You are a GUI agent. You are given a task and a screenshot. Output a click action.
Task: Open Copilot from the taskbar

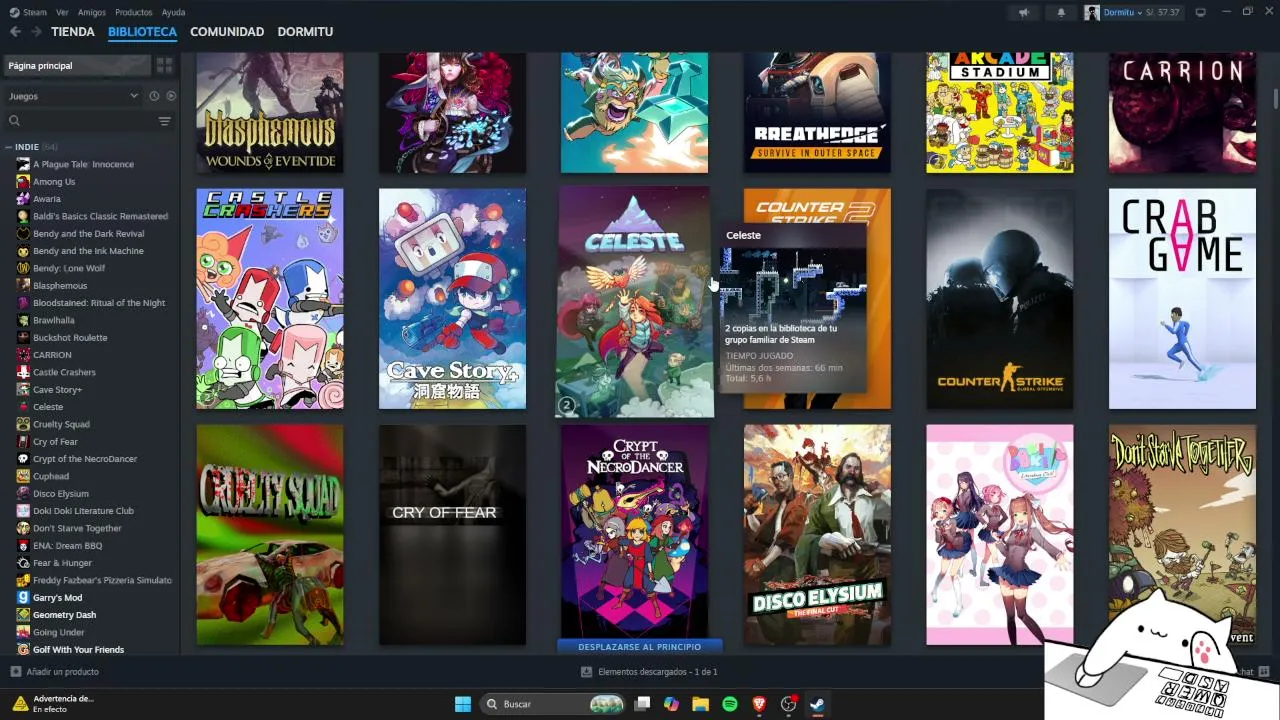pyautogui.click(x=671, y=704)
